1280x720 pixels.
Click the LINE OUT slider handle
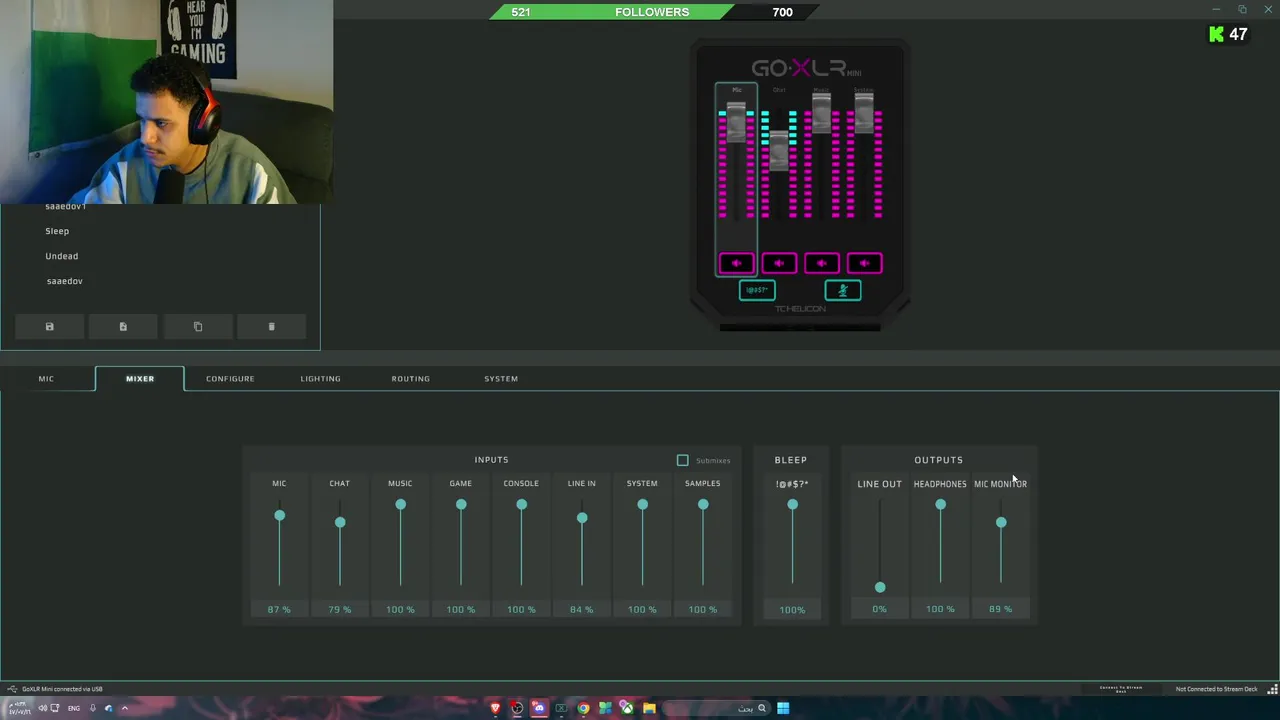[880, 587]
